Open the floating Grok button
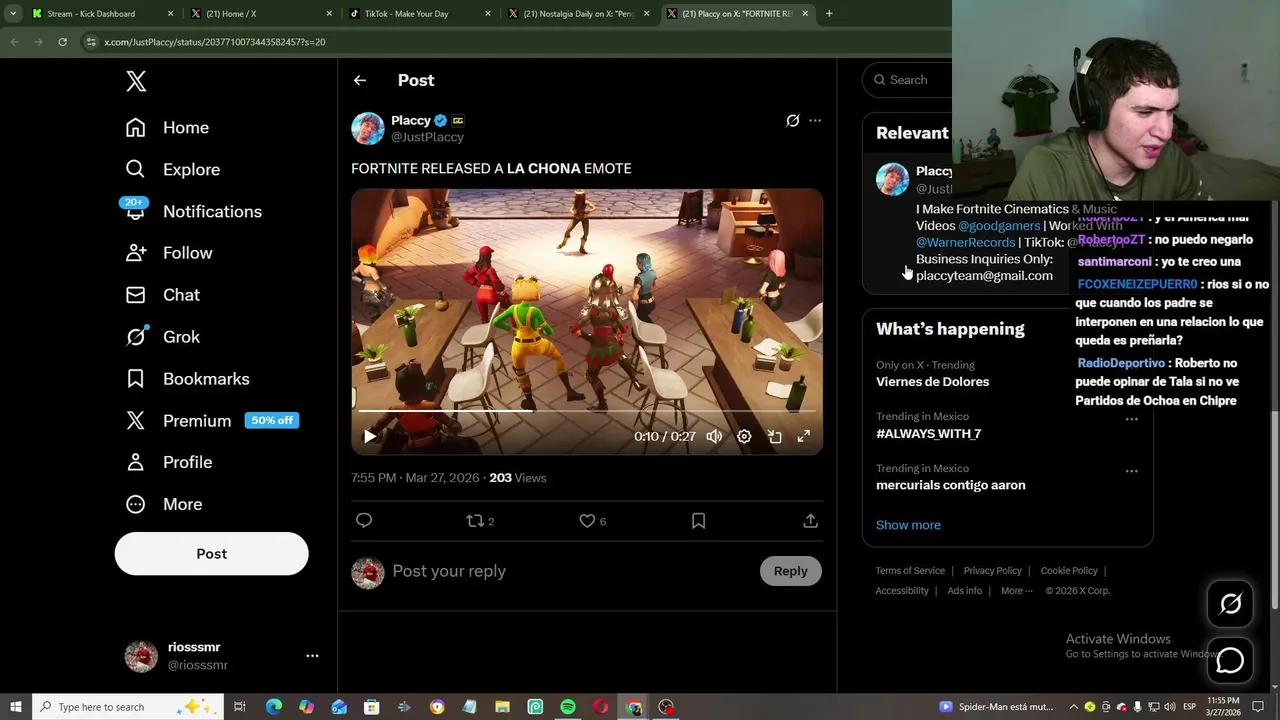This screenshot has width=1280, height=720. 1230,604
